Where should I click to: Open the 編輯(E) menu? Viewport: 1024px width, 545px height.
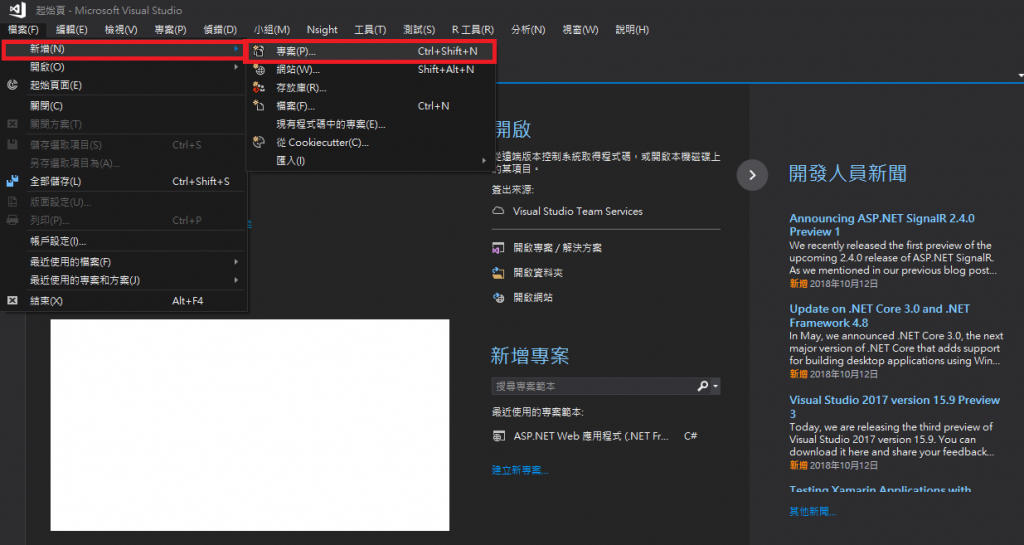[71, 29]
